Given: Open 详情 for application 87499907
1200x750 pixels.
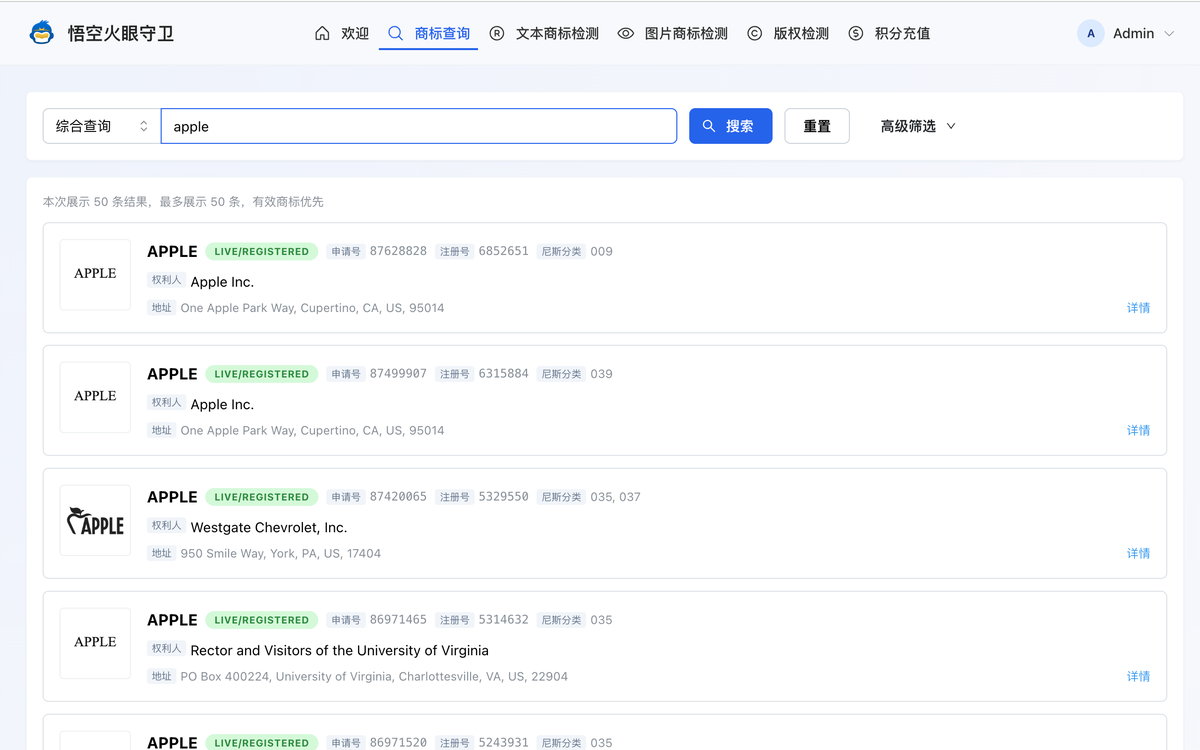Looking at the screenshot, I should click(x=1138, y=430).
